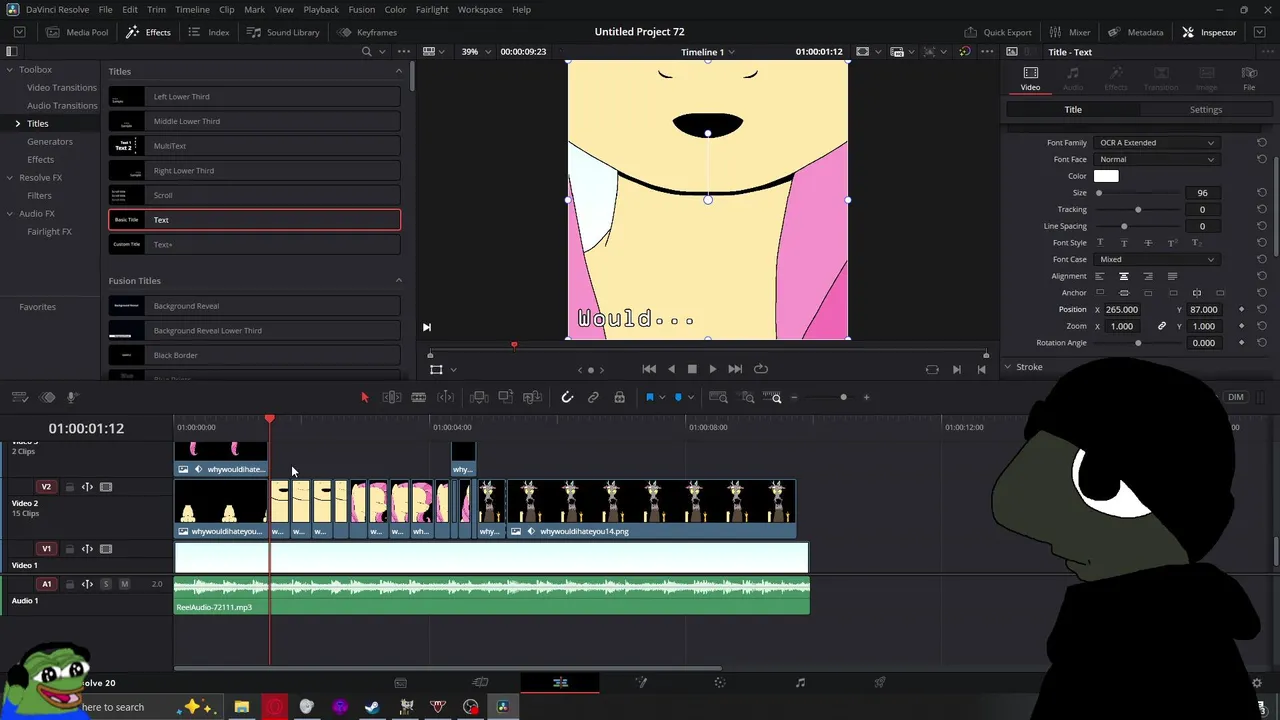Open the Fairlight menu
Screen dimensions: 1280x720
432,9
